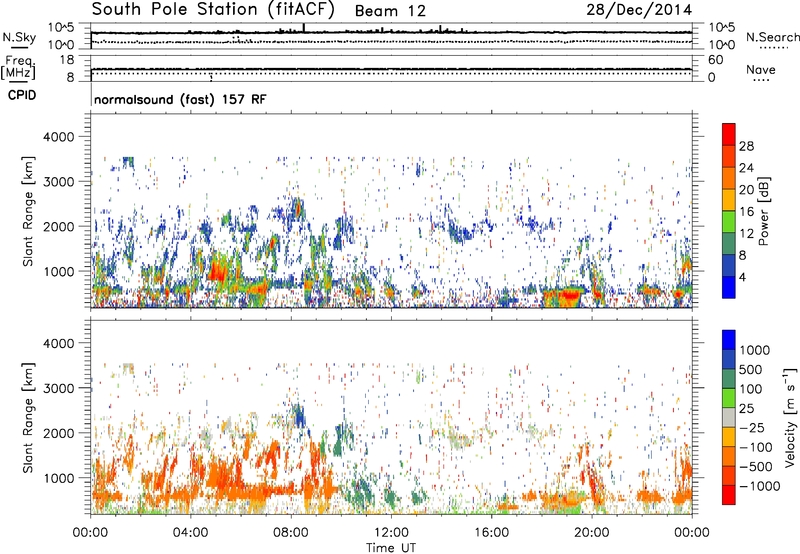Select the yellow 16–20 dB Power bar segment

click(729, 199)
